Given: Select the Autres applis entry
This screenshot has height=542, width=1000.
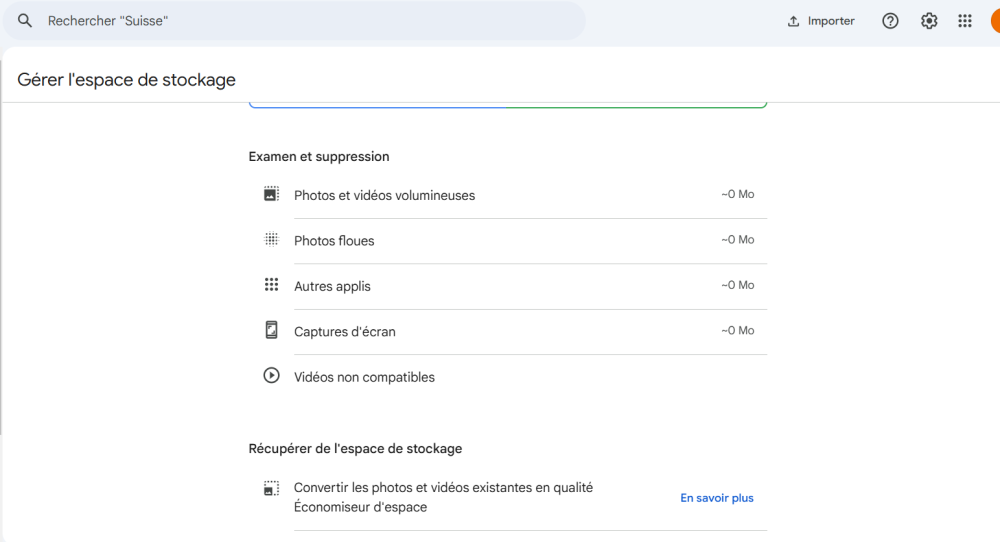Looking at the screenshot, I should [x=332, y=287].
